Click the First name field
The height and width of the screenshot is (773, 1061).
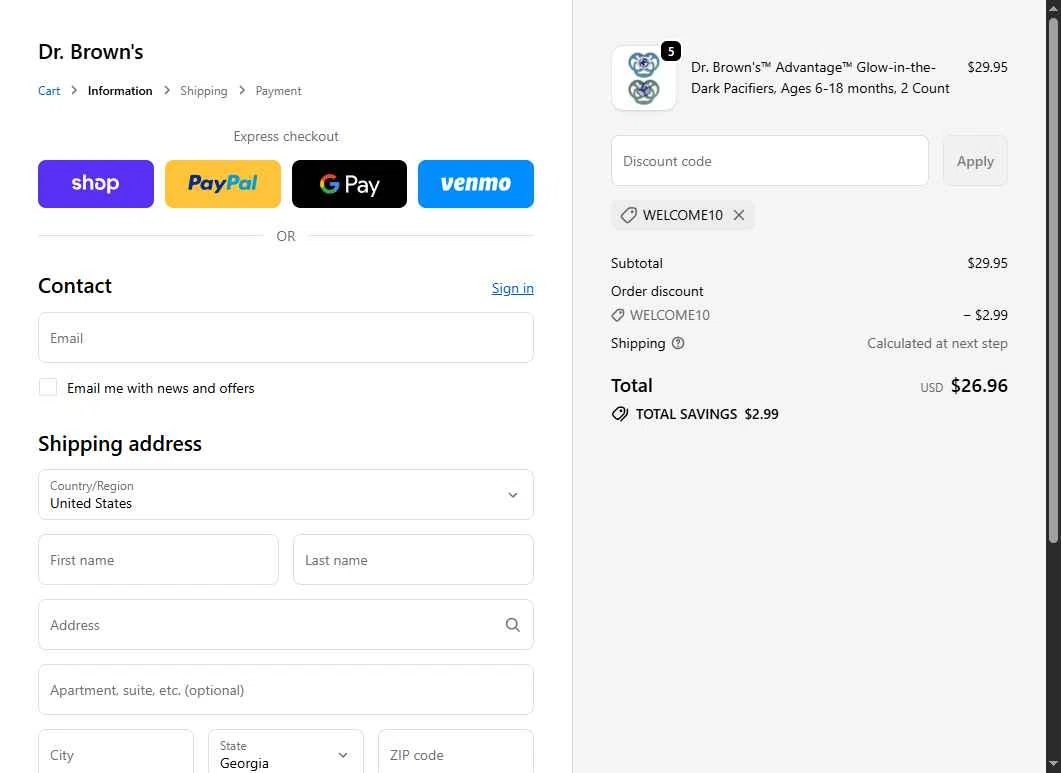(158, 560)
